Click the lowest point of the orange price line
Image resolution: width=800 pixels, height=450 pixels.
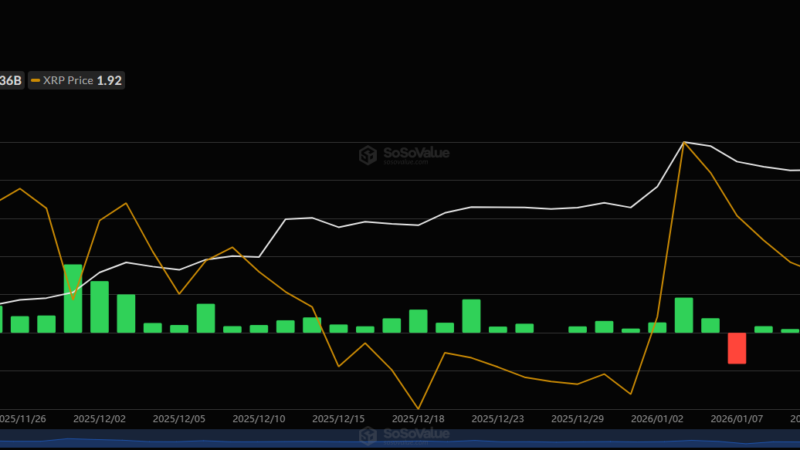tap(418, 409)
